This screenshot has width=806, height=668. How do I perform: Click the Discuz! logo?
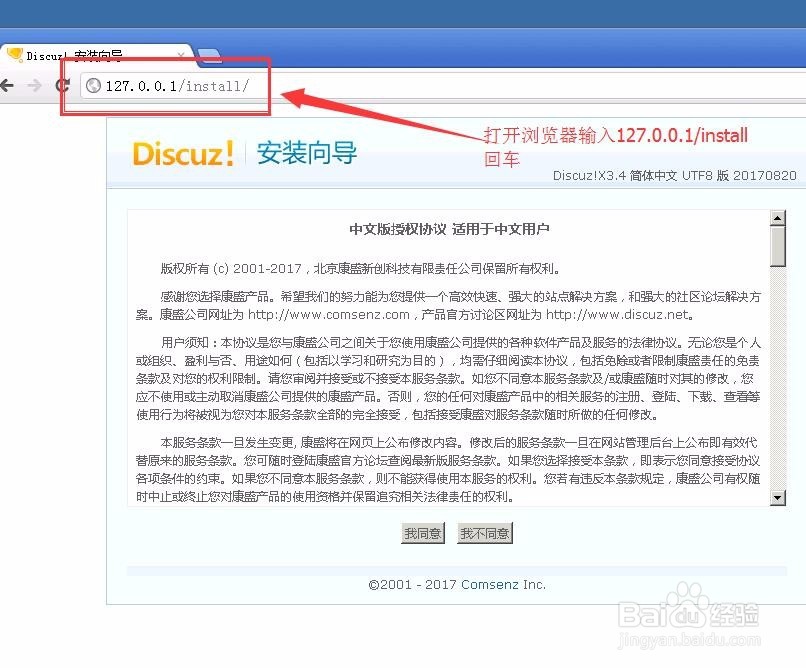[184, 154]
